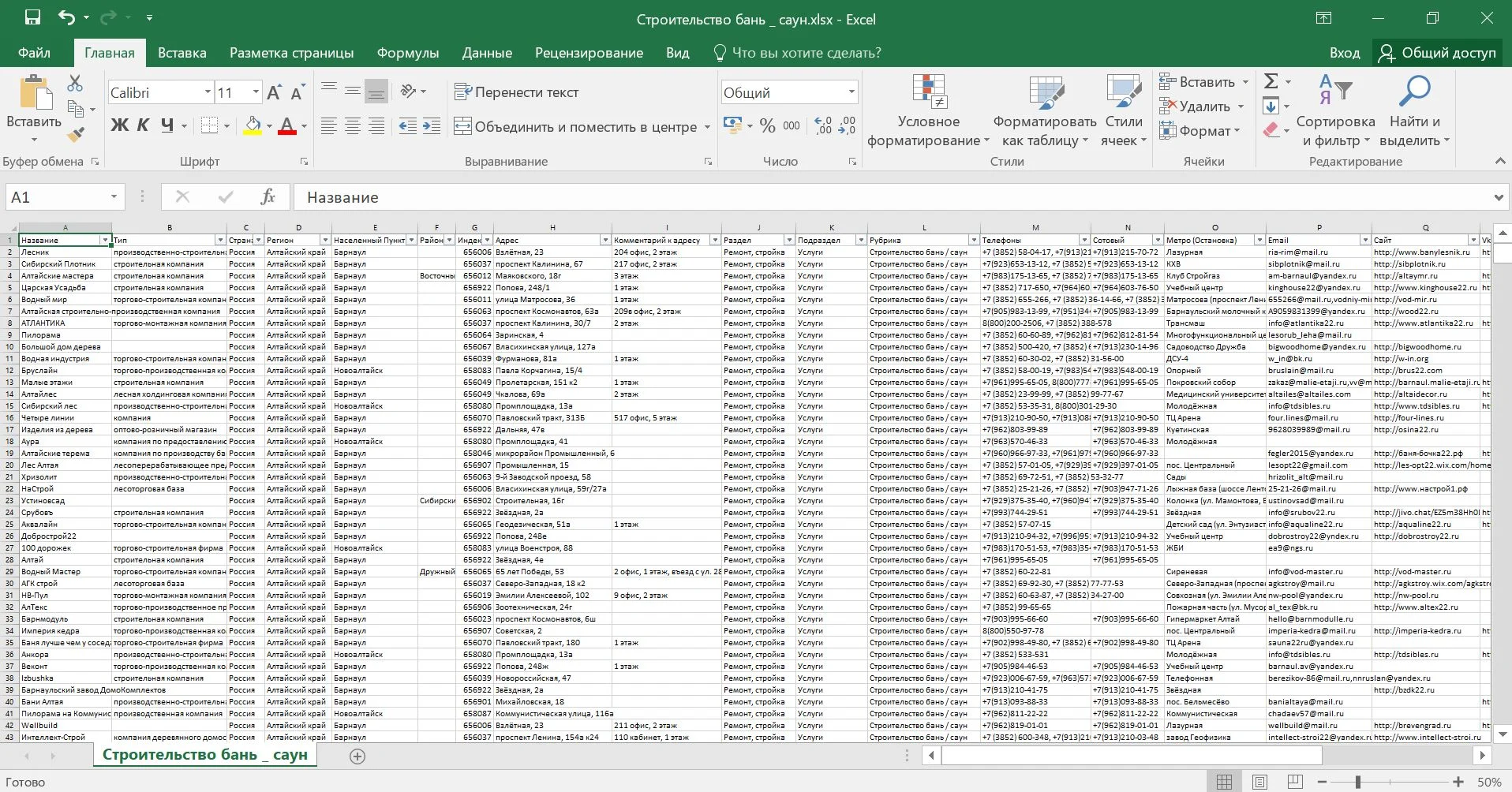Switch to Данные tab
Screen dimensions: 1512x792
click(487, 53)
